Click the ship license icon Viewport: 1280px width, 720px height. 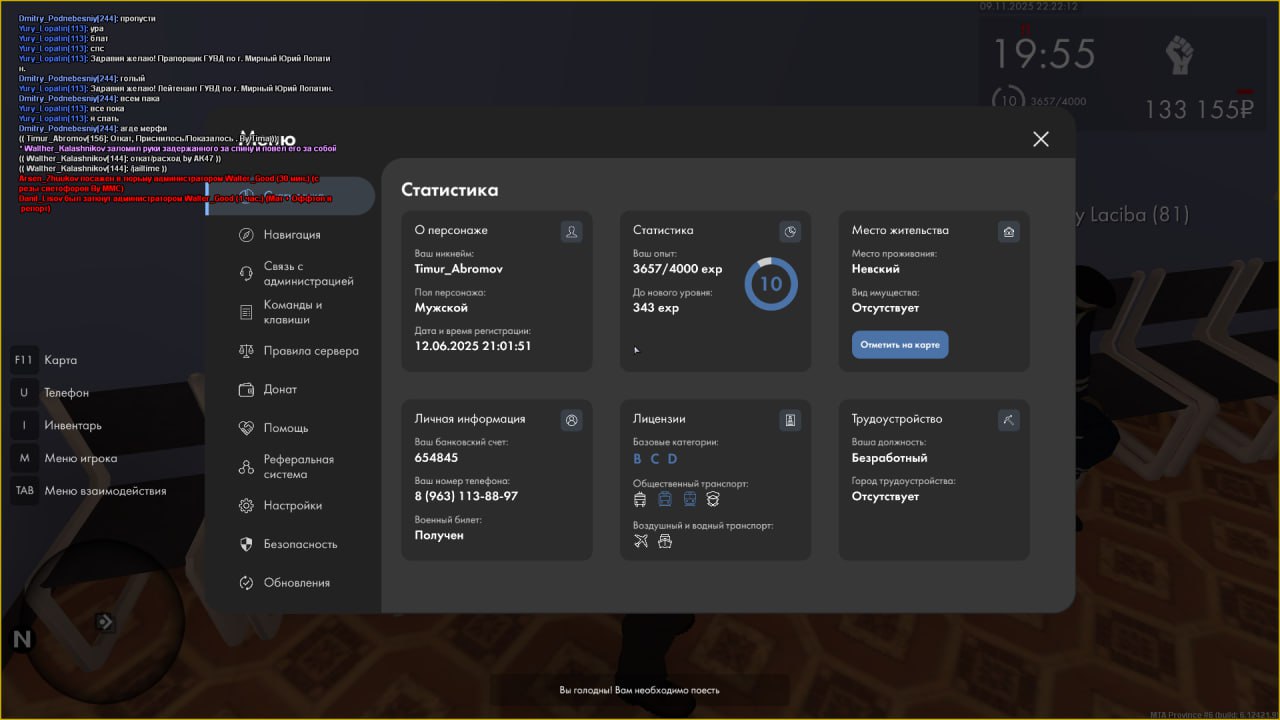tap(665, 541)
